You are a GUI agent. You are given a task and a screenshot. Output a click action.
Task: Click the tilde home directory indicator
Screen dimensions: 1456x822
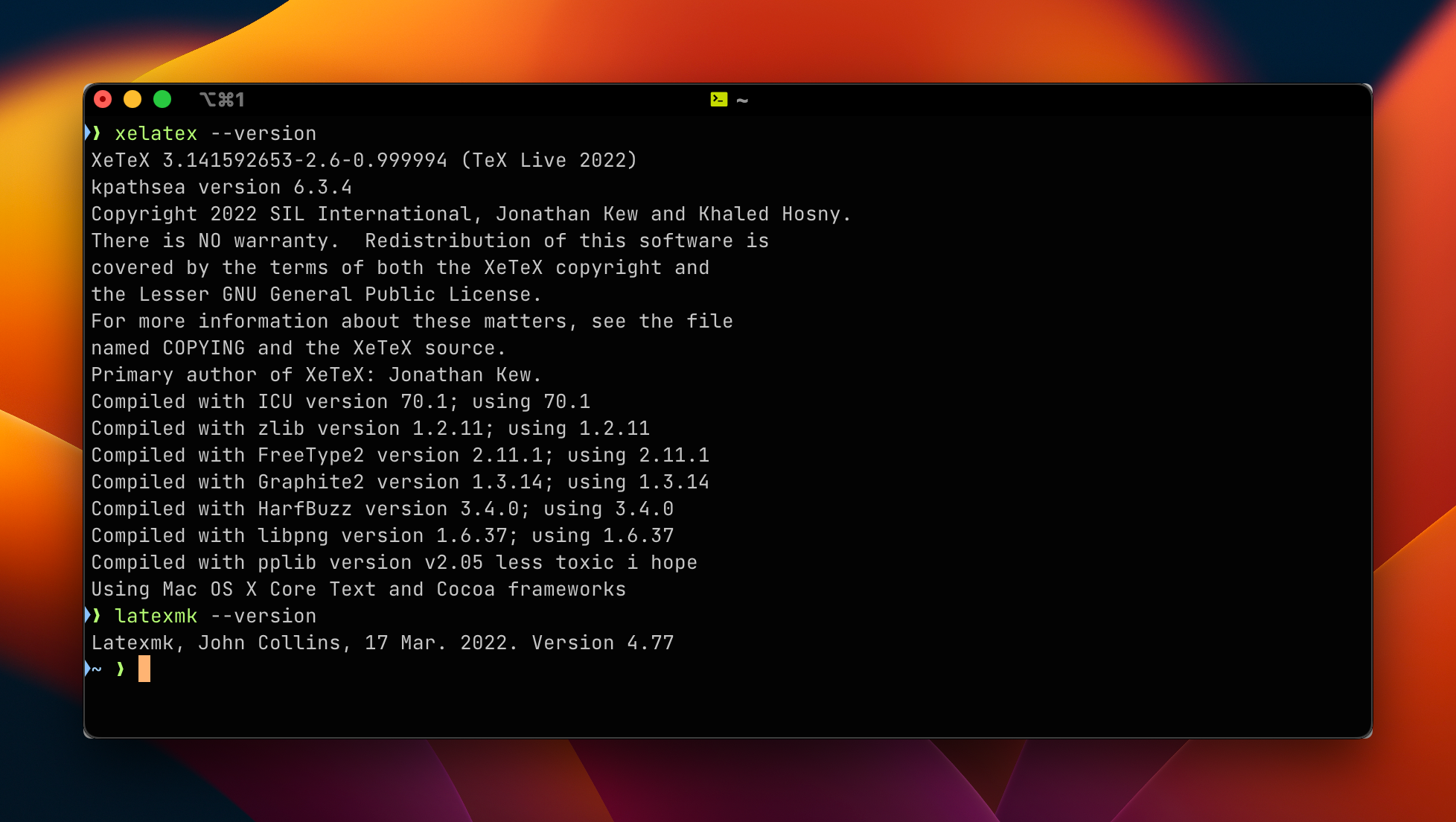tap(741, 98)
